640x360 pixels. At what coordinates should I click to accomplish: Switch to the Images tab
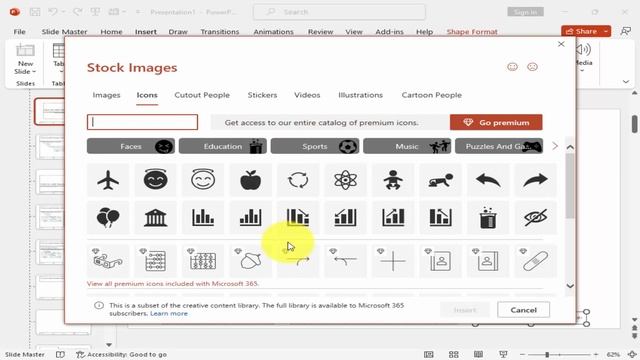pos(106,95)
